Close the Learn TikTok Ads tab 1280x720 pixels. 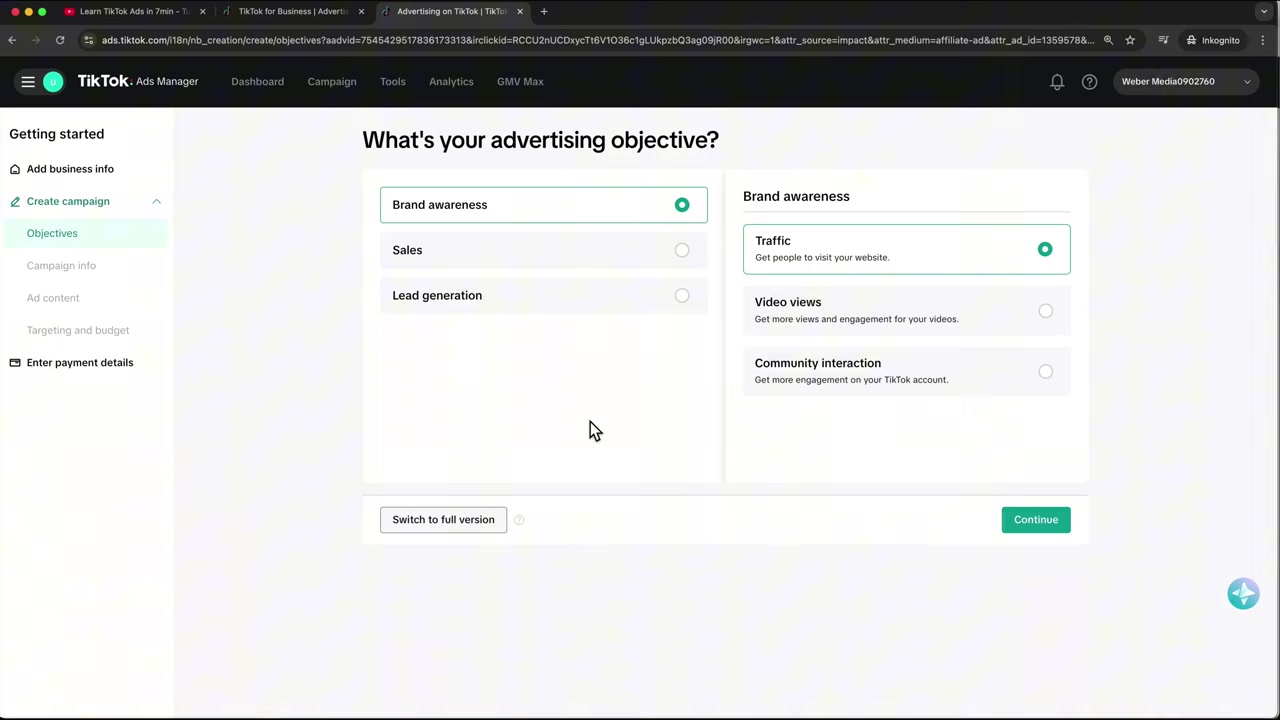pos(203,11)
